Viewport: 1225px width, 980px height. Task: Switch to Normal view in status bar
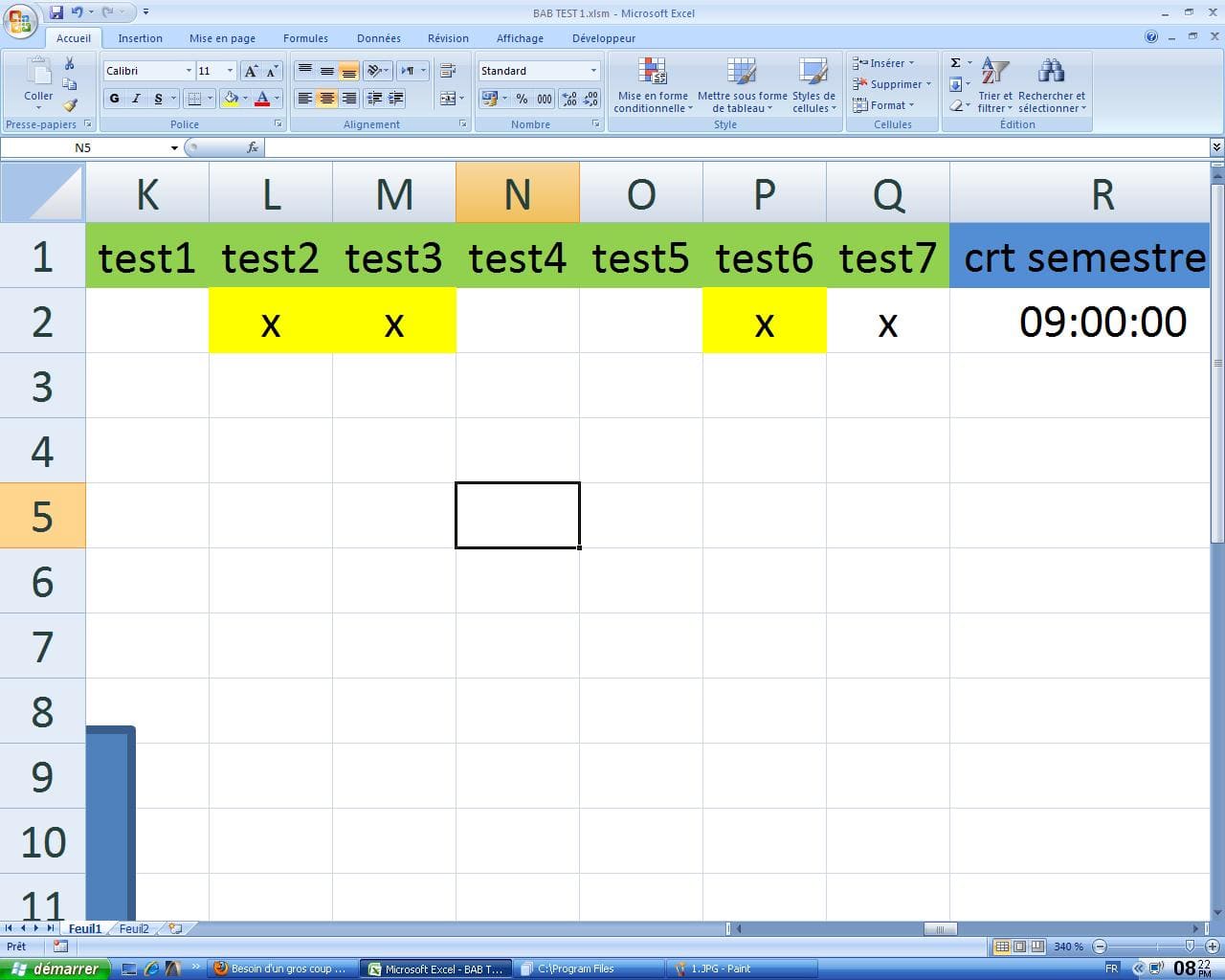(1001, 947)
